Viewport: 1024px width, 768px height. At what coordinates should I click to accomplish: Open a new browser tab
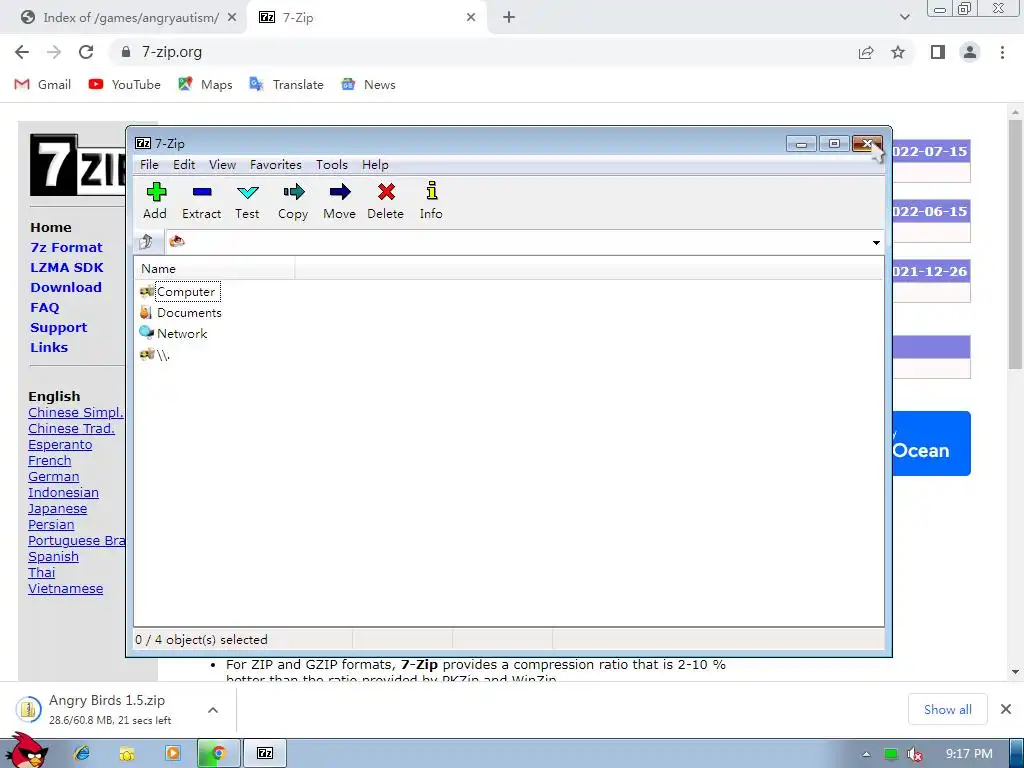509,18
